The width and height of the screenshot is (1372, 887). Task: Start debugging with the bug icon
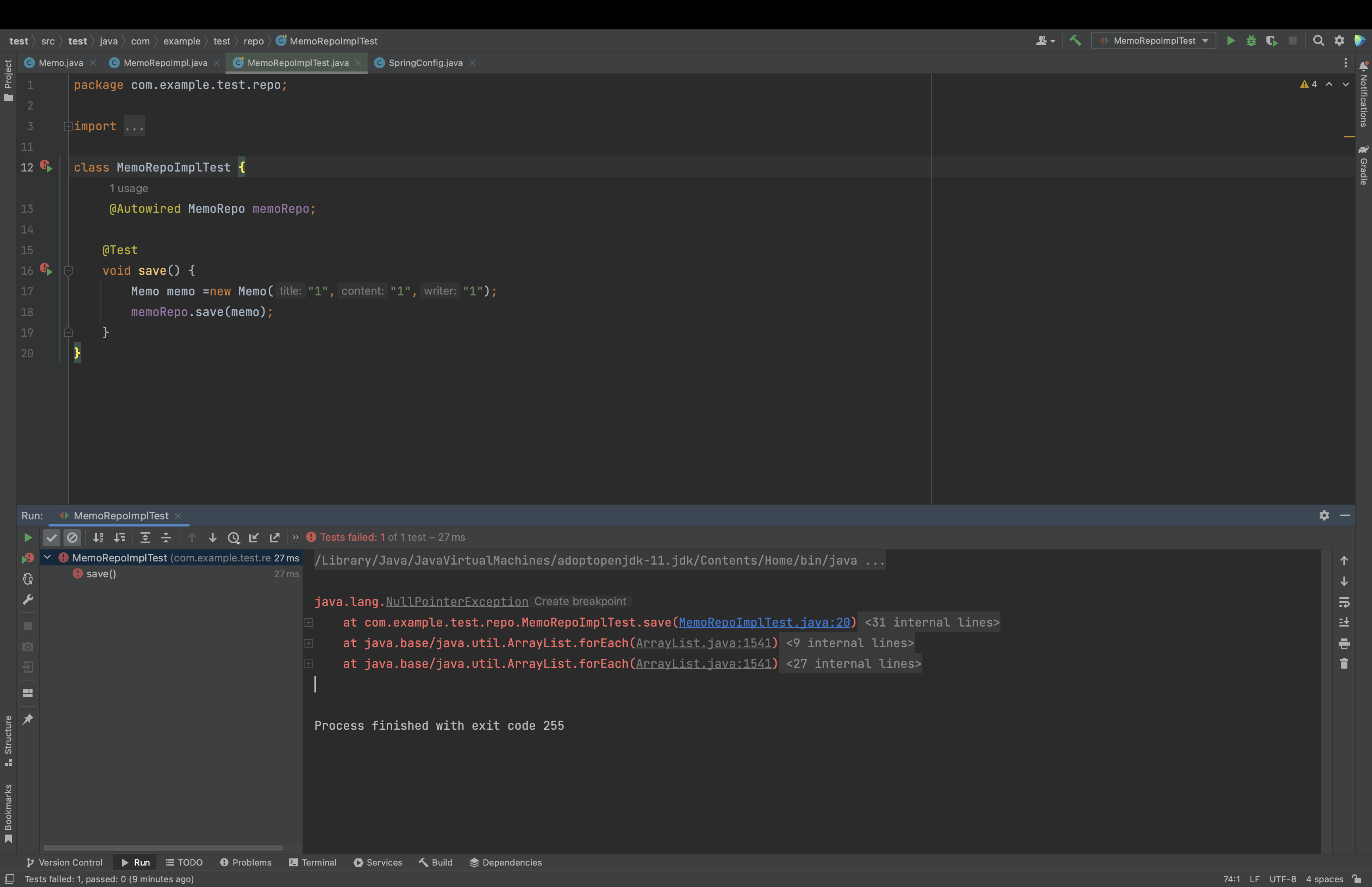(x=1251, y=40)
